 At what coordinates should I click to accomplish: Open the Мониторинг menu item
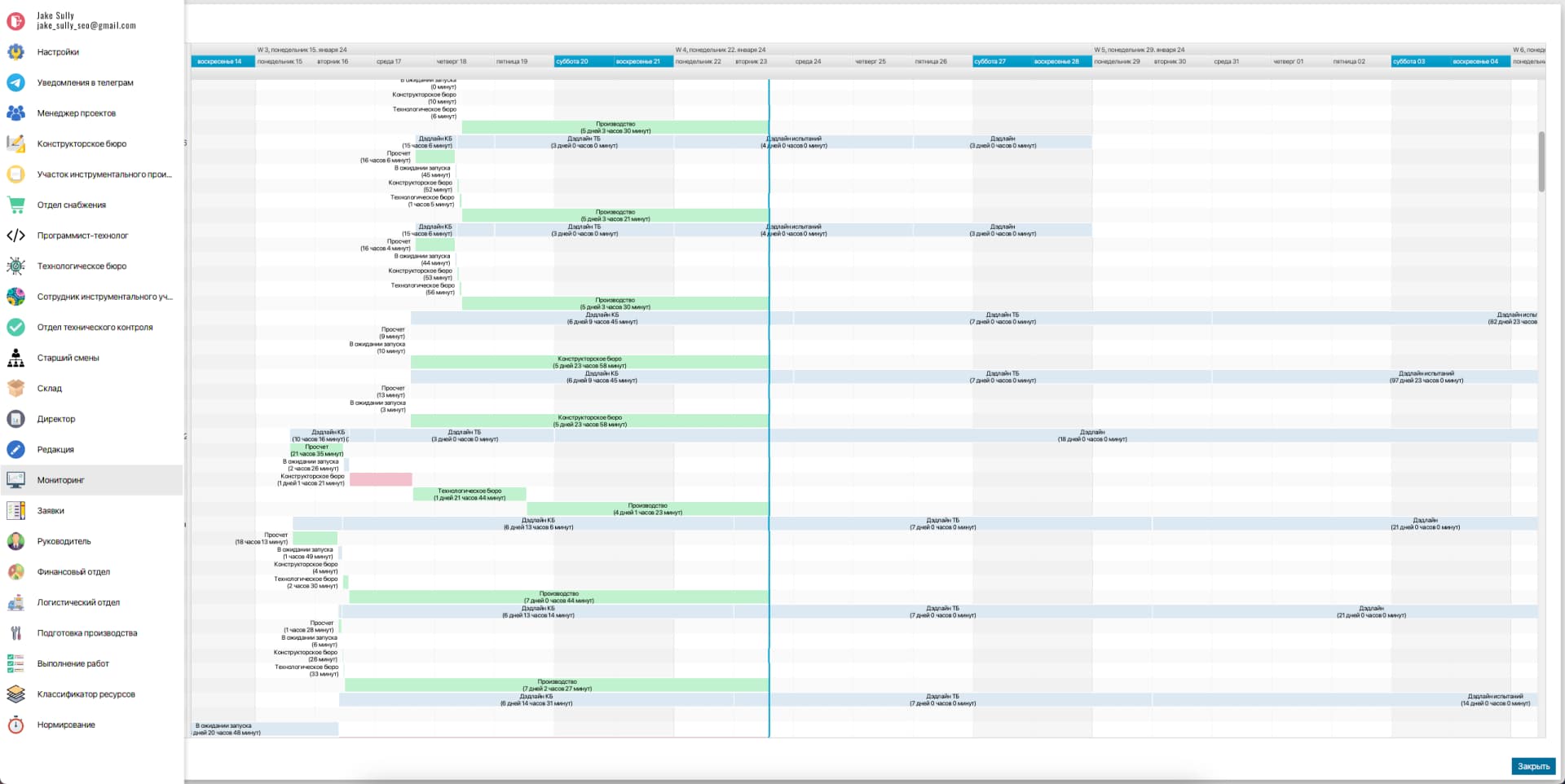(x=61, y=480)
